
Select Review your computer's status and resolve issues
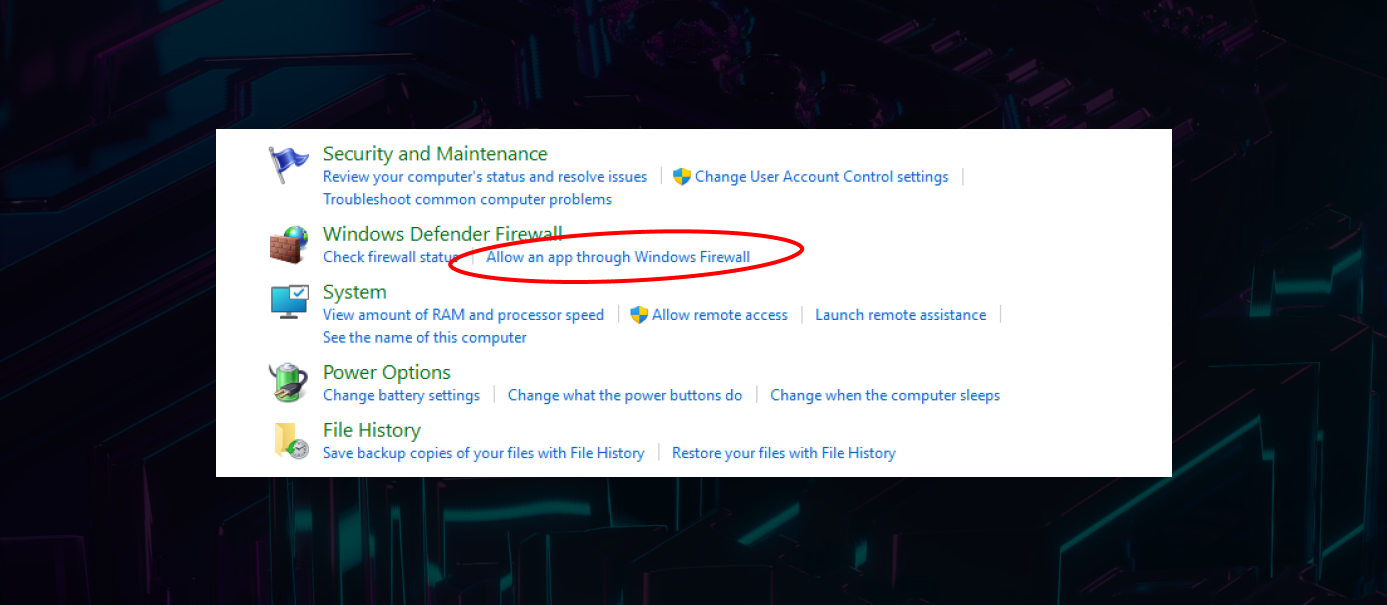tap(485, 177)
